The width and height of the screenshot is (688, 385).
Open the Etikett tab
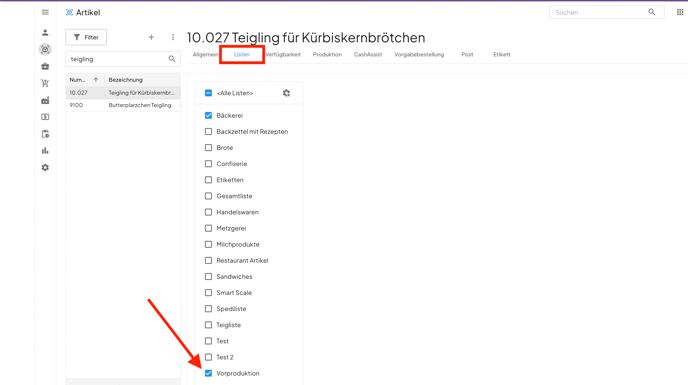[502, 54]
